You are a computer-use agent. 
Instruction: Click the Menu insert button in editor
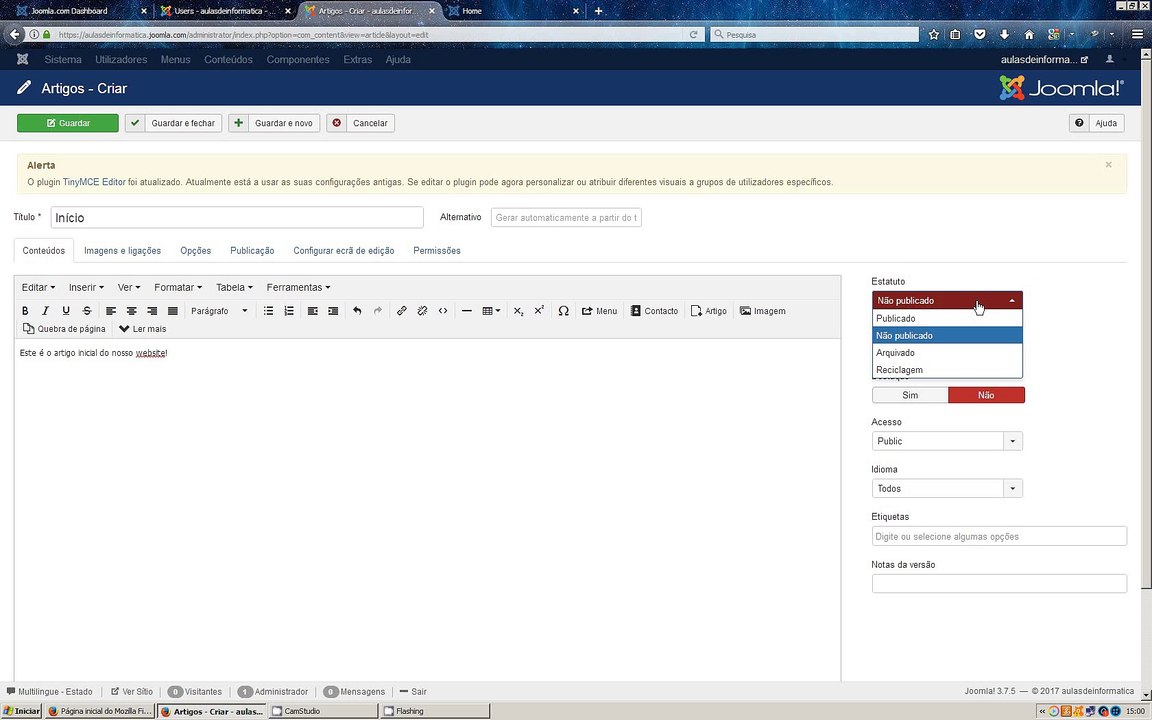point(600,311)
